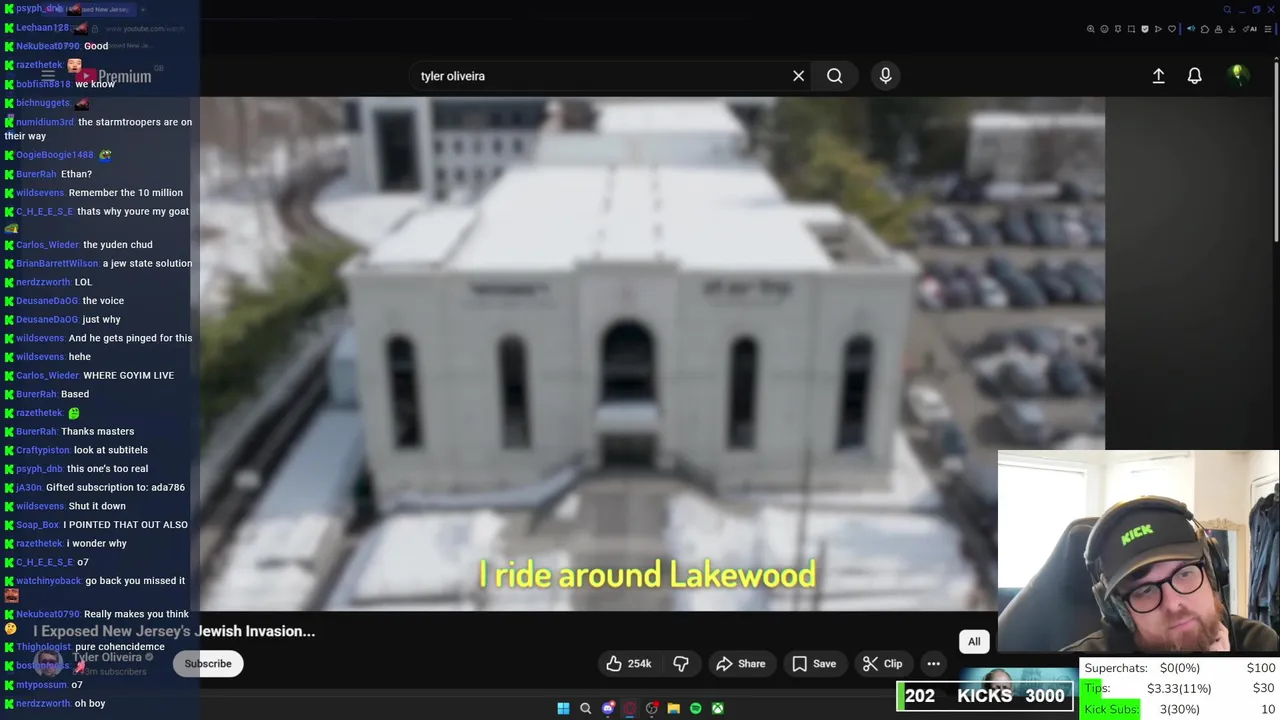This screenshot has width=1280, height=720.
Task: Click chat message Remember the 10 million
Action: point(125,193)
